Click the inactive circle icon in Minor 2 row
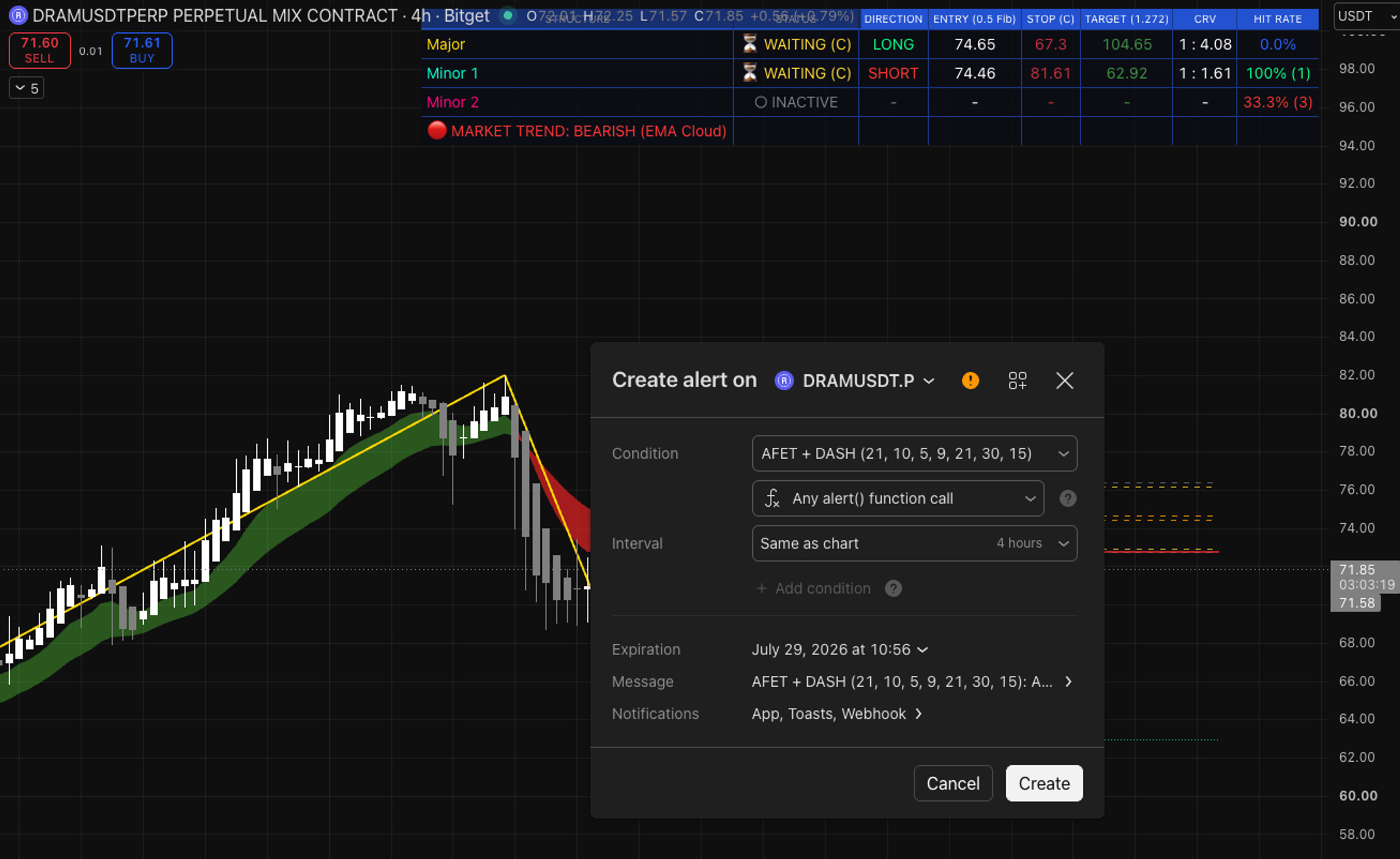This screenshot has width=1400, height=859. click(x=761, y=102)
